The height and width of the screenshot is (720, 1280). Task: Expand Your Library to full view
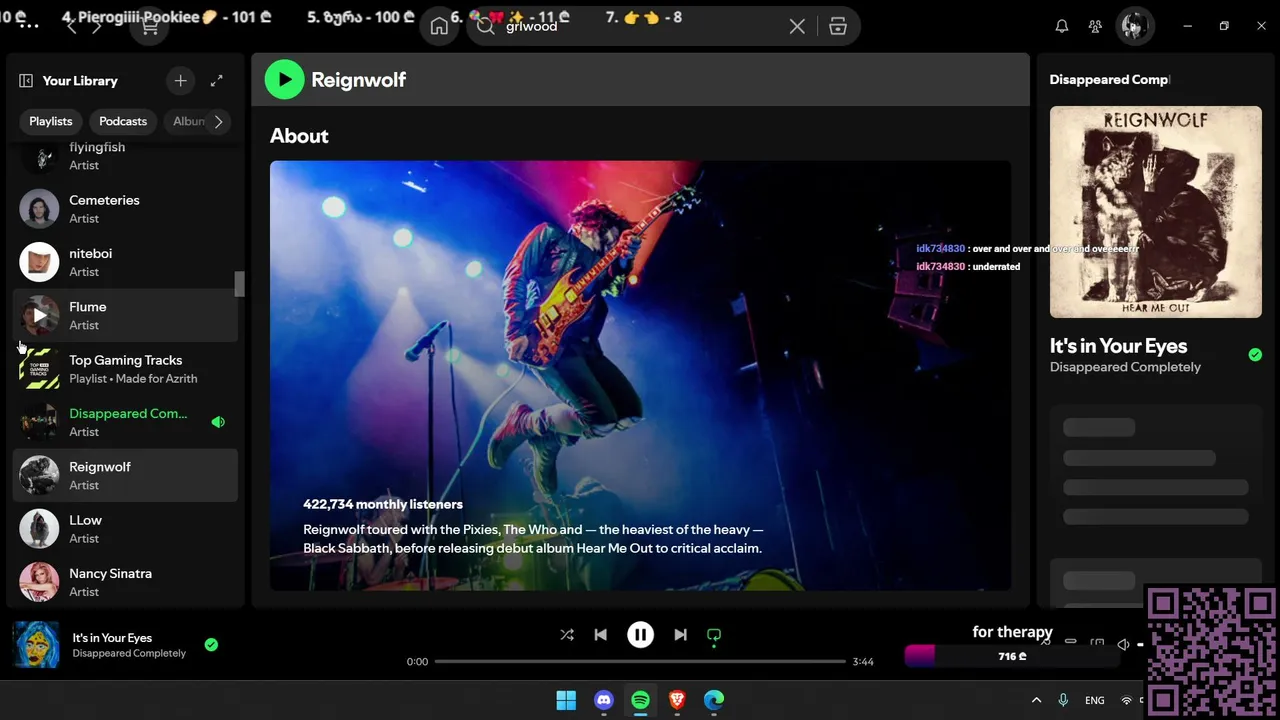click(x=216, y=81)
